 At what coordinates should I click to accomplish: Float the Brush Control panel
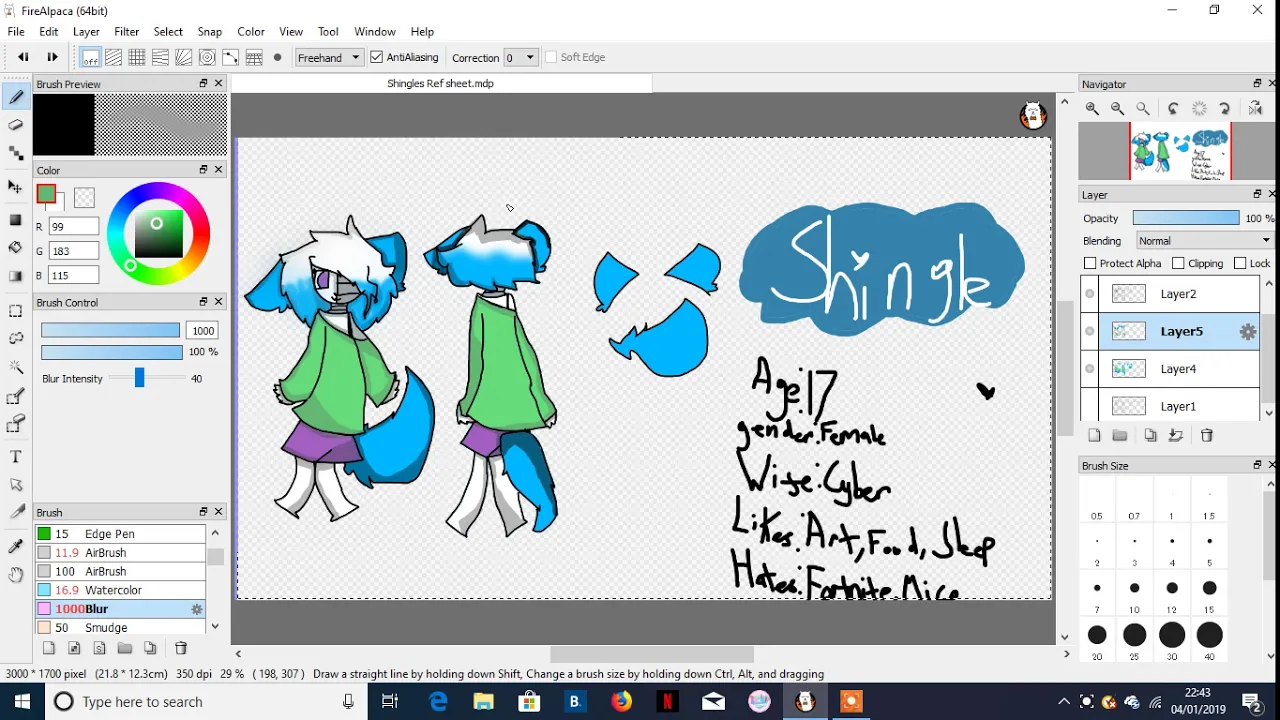(203, 302)
